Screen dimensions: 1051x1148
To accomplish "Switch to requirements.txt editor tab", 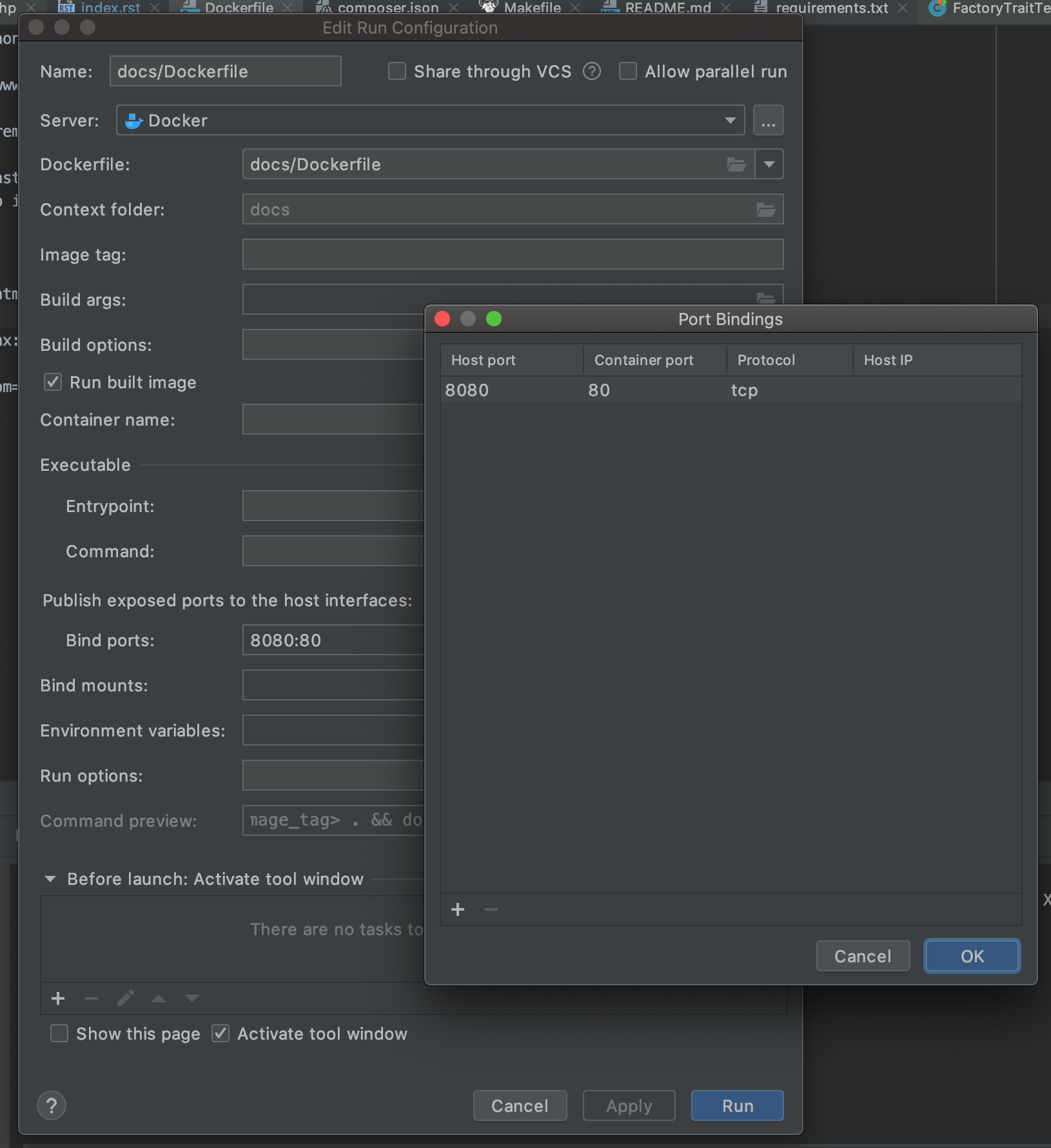I will (x=832, y=8).
